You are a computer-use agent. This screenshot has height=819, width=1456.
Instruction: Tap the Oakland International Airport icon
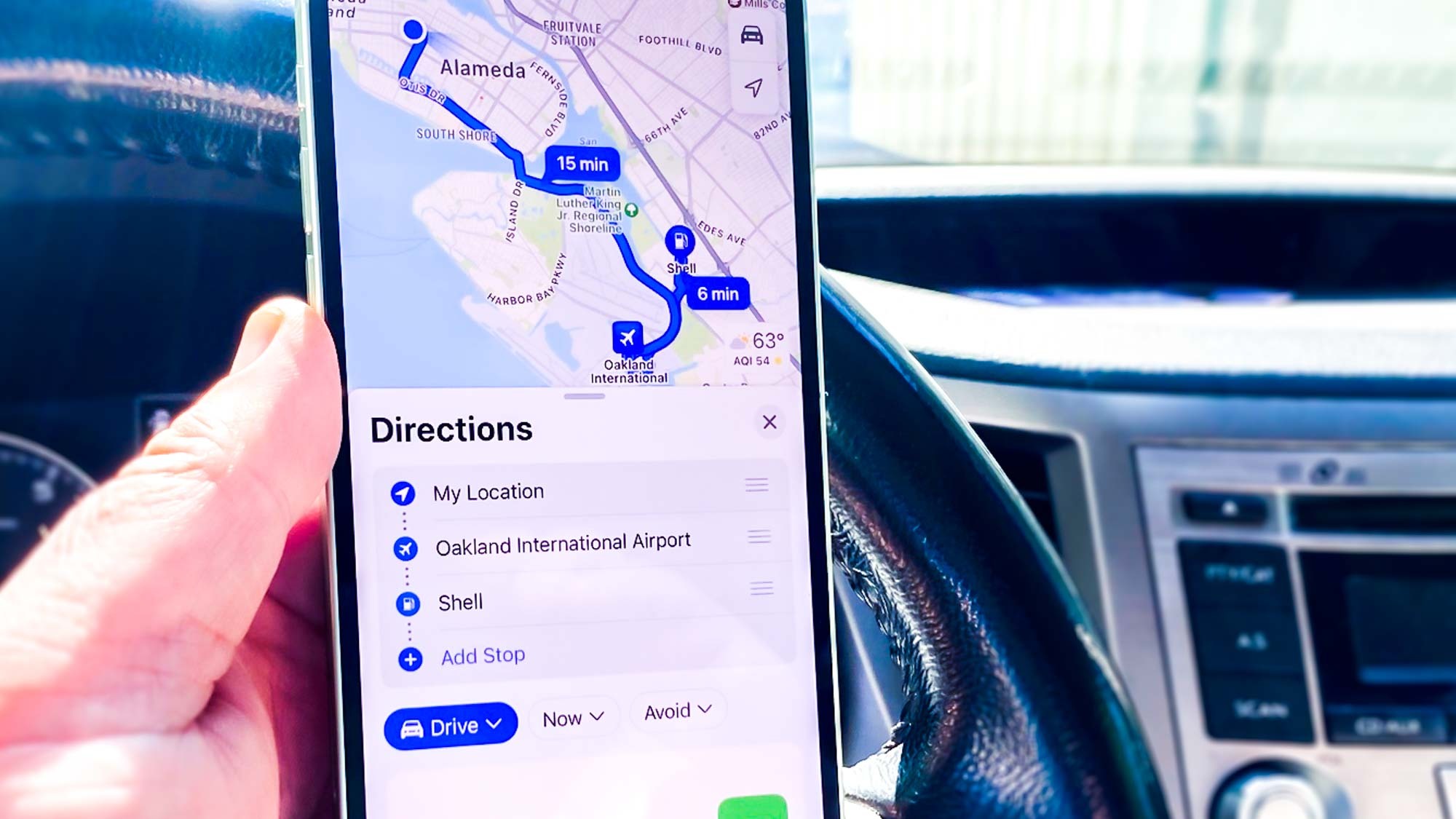click(x=627, y=337)
